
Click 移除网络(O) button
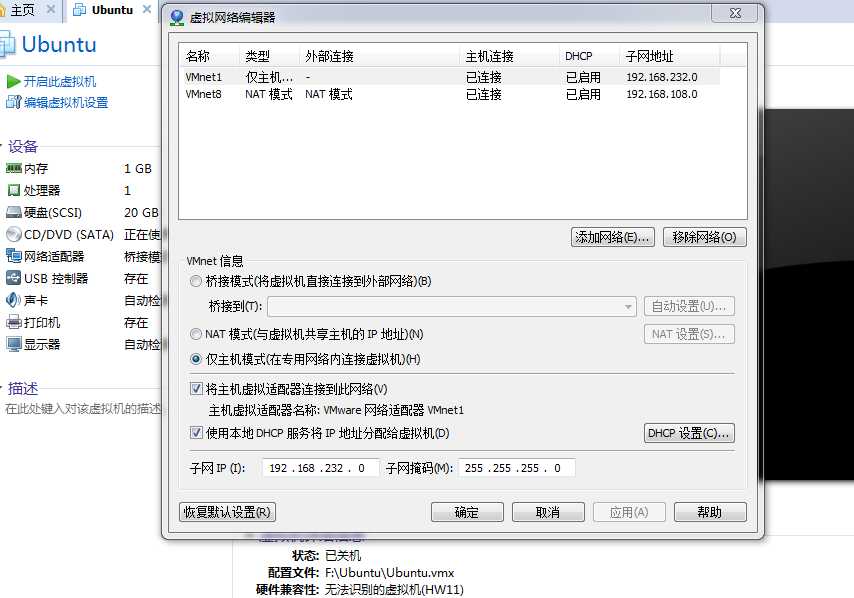coord(704,237)
